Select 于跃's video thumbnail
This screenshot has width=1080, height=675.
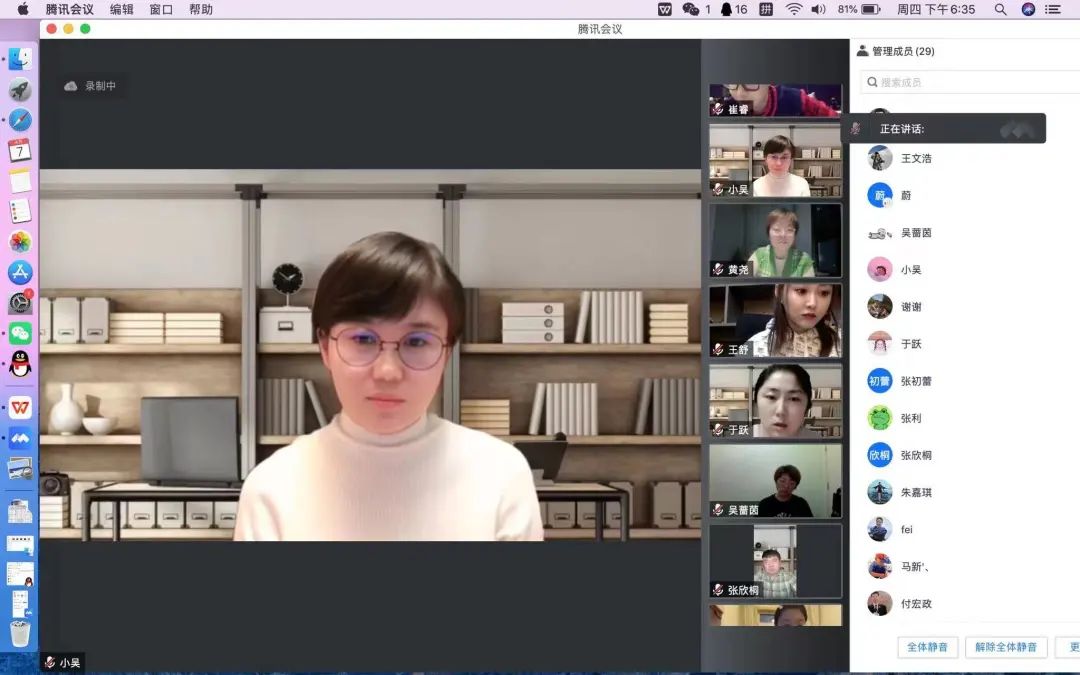pos(776,401)
